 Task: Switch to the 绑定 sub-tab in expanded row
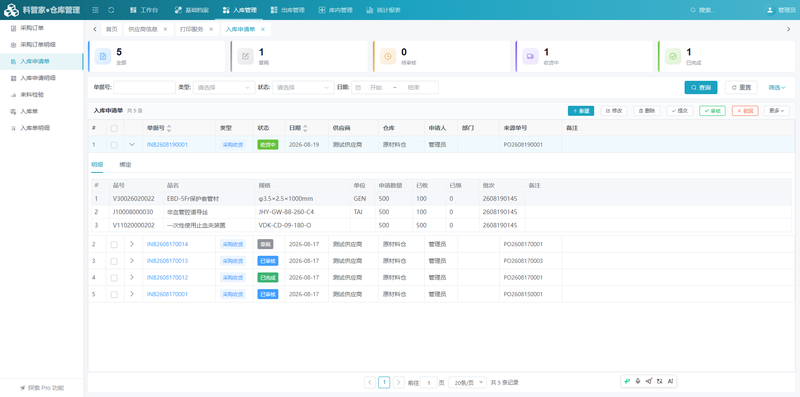(x=125, y=165)
